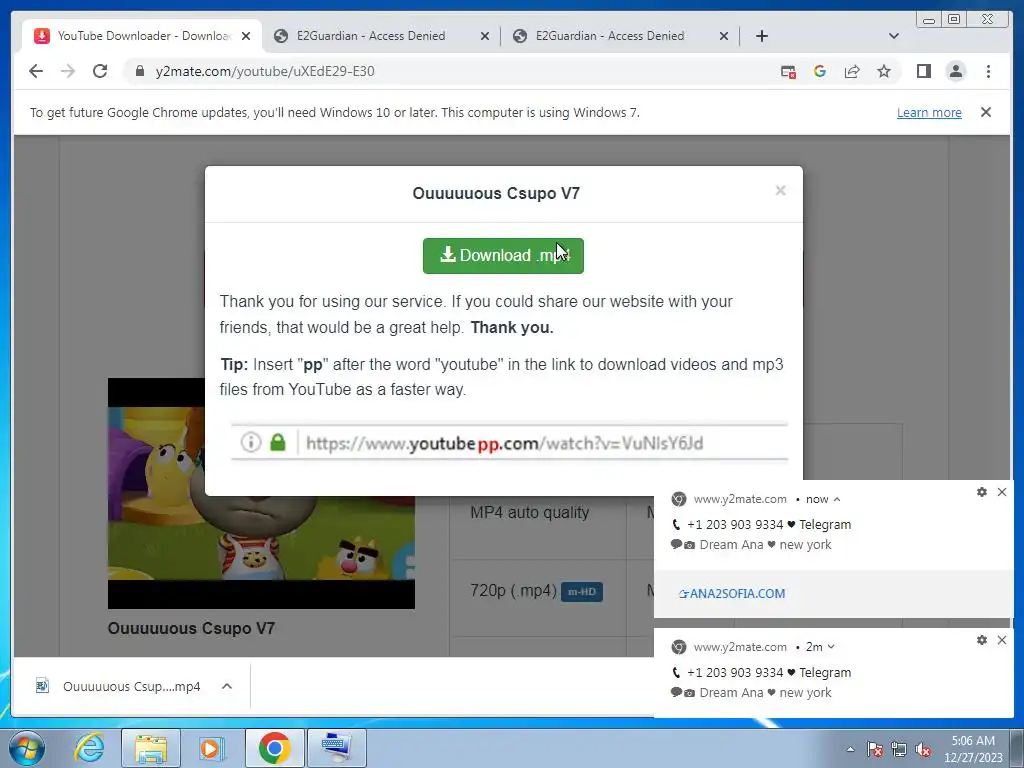Viewport: 1024px width, 768px height.
Task: Open the on-screen keyboard taskbar app
Action: (x=336, y=748)
